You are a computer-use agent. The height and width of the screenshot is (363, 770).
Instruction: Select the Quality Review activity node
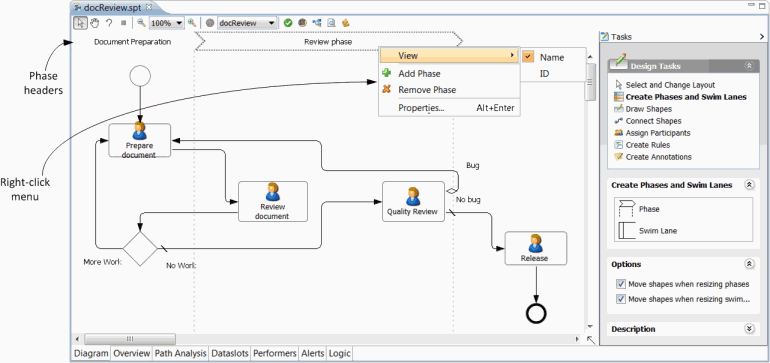pos(413,201)
